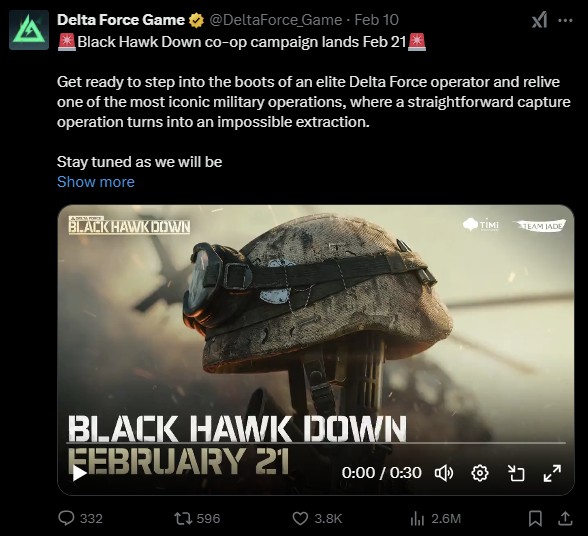Open the Delta Force Game profile avatar

click(x=29, y=30)
